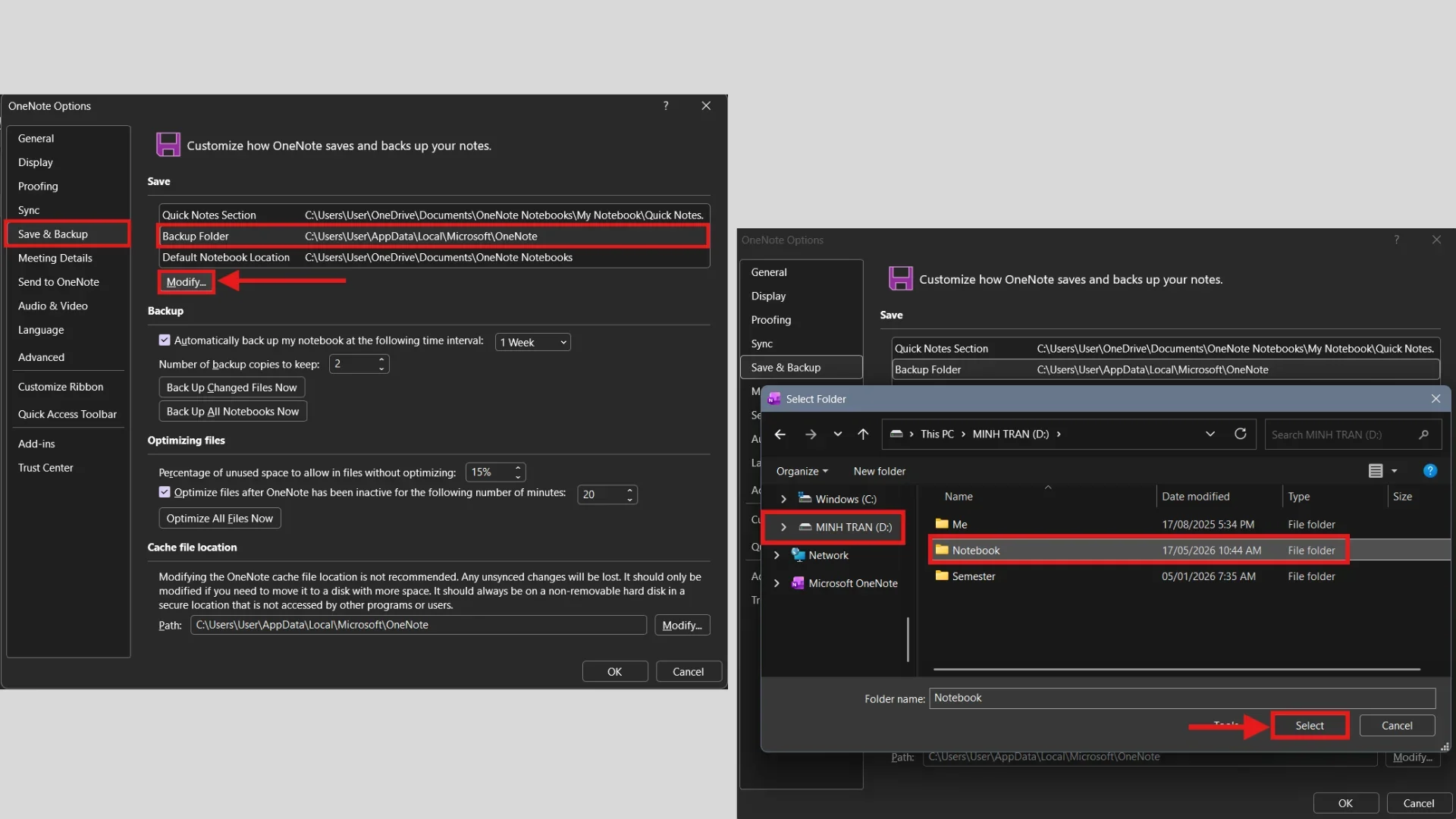Image resolution: width=1456 pixels, height=819 pixels.
Task: Open the view options dropdown arrow
Action: click(1394, 471)
